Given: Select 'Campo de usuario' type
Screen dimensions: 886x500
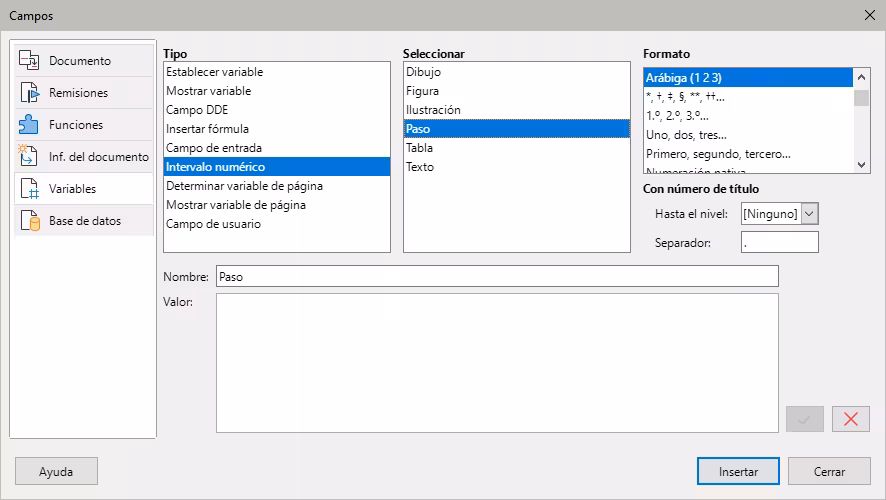Looking at the screenshot, I should 213,224.
